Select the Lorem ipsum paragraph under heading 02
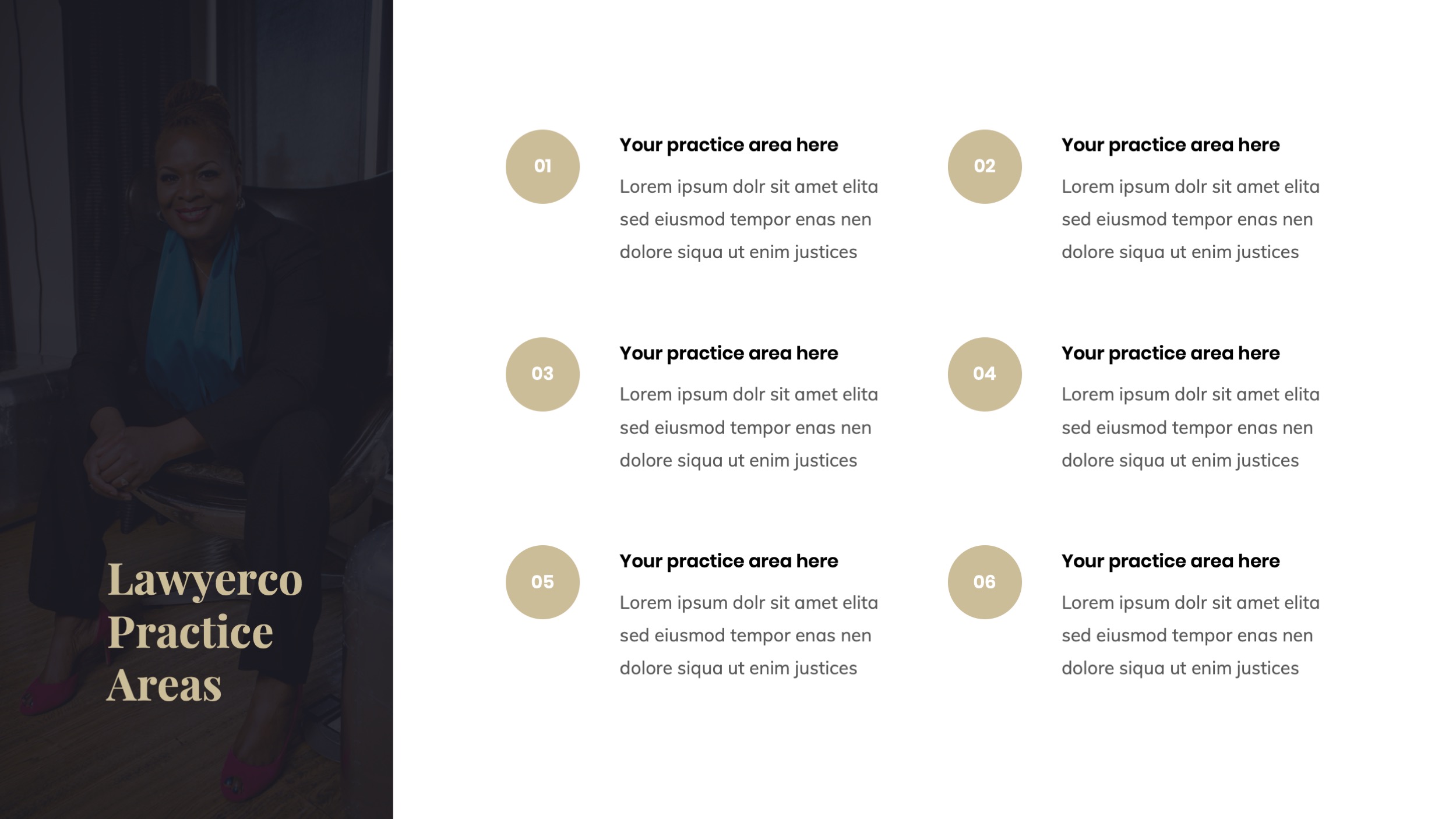The height and width of the screenshot is (819, 1456). pos(1190,220)
